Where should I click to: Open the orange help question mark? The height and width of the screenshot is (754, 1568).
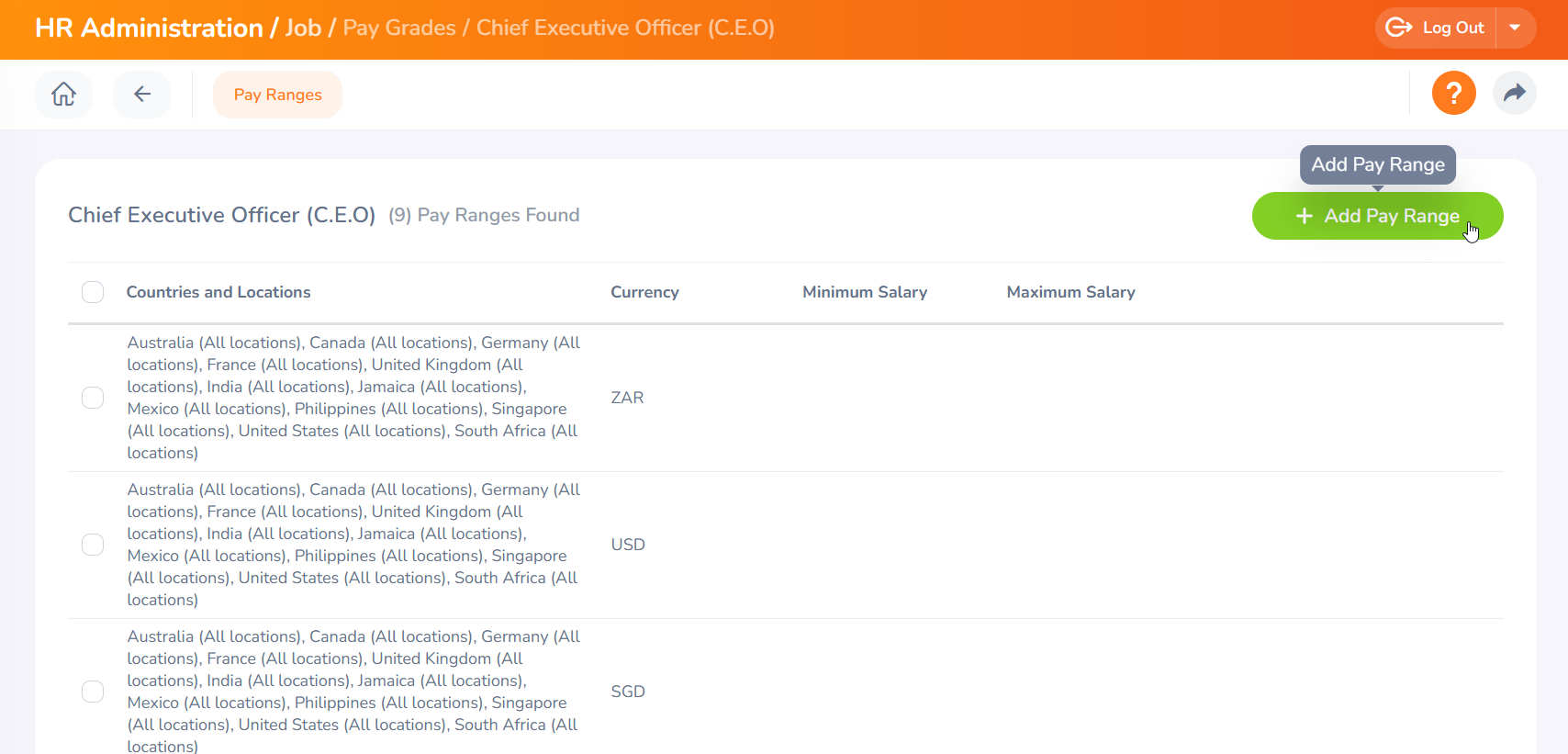(x=1453, y=94)
